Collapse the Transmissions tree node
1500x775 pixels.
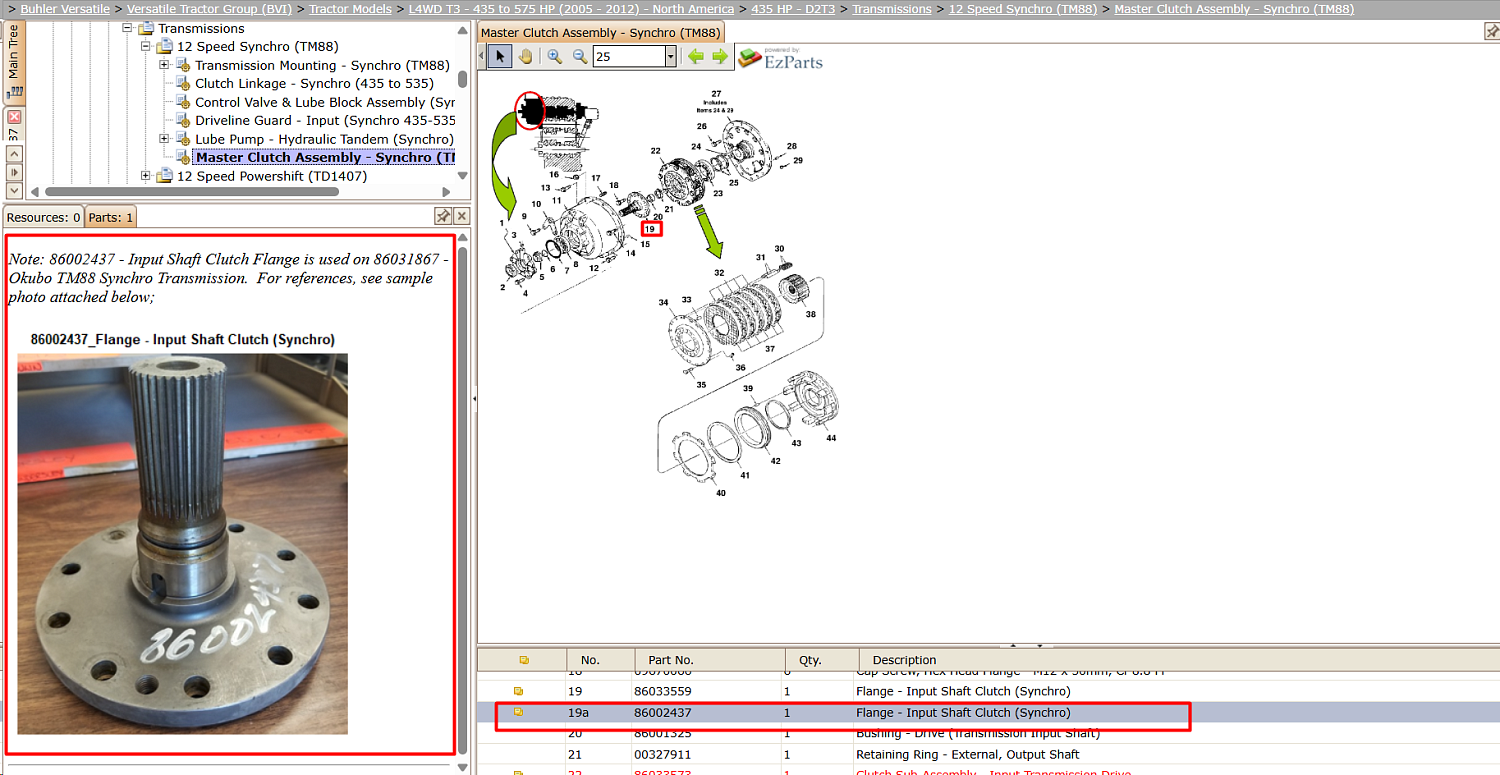(x=128, y=28)
